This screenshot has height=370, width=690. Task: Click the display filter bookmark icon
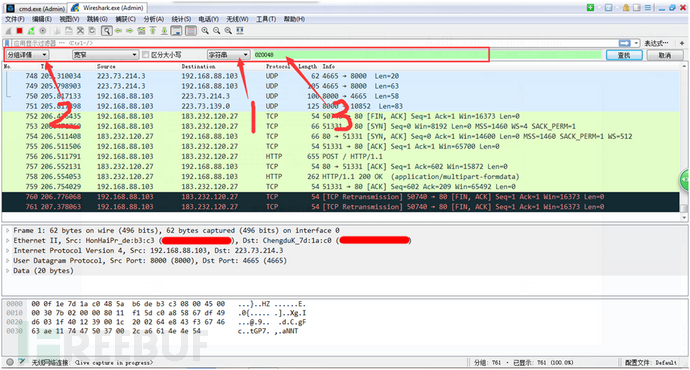point(7,43)
